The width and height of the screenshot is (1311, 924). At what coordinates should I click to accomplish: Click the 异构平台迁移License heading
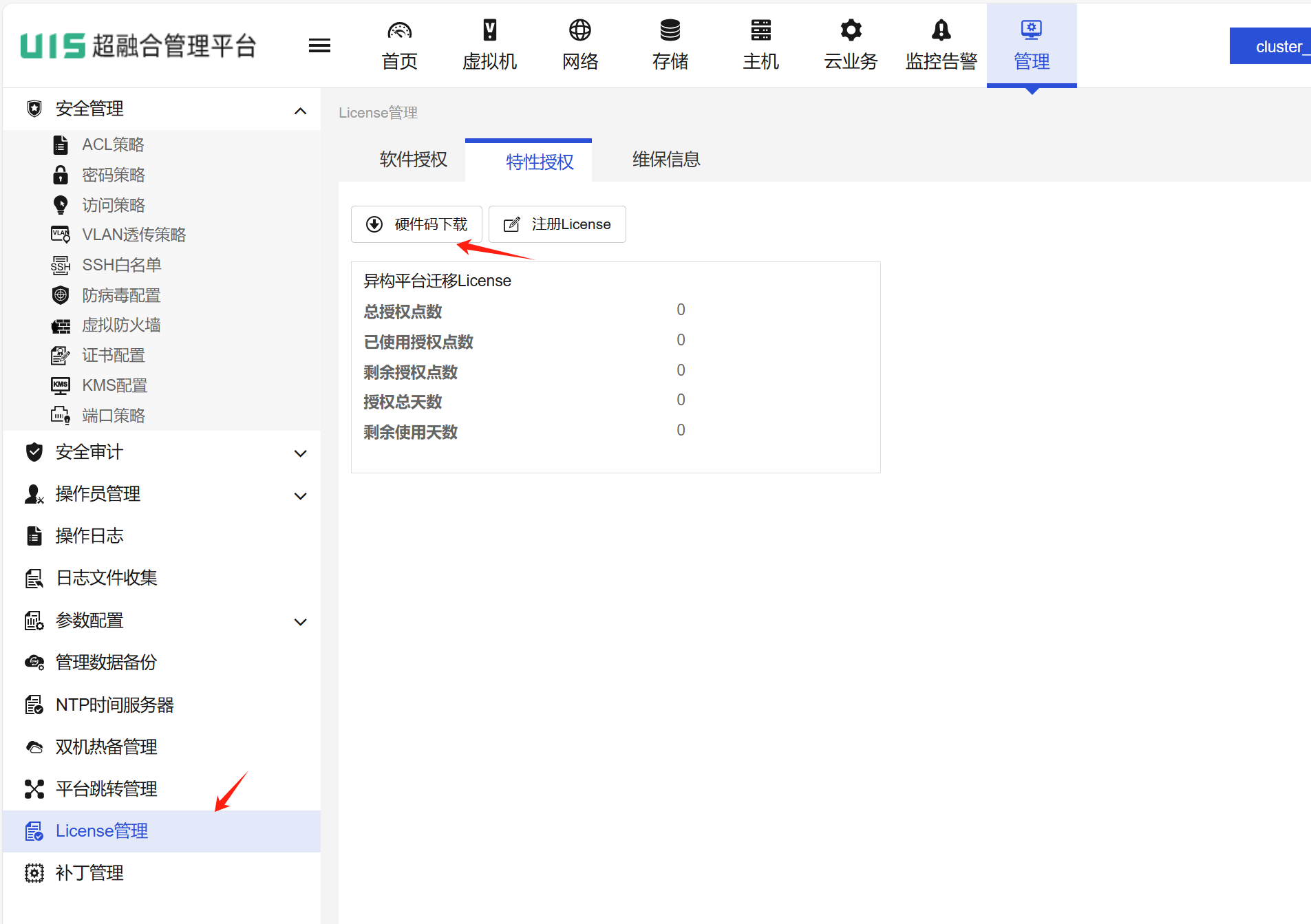[437, 281]
